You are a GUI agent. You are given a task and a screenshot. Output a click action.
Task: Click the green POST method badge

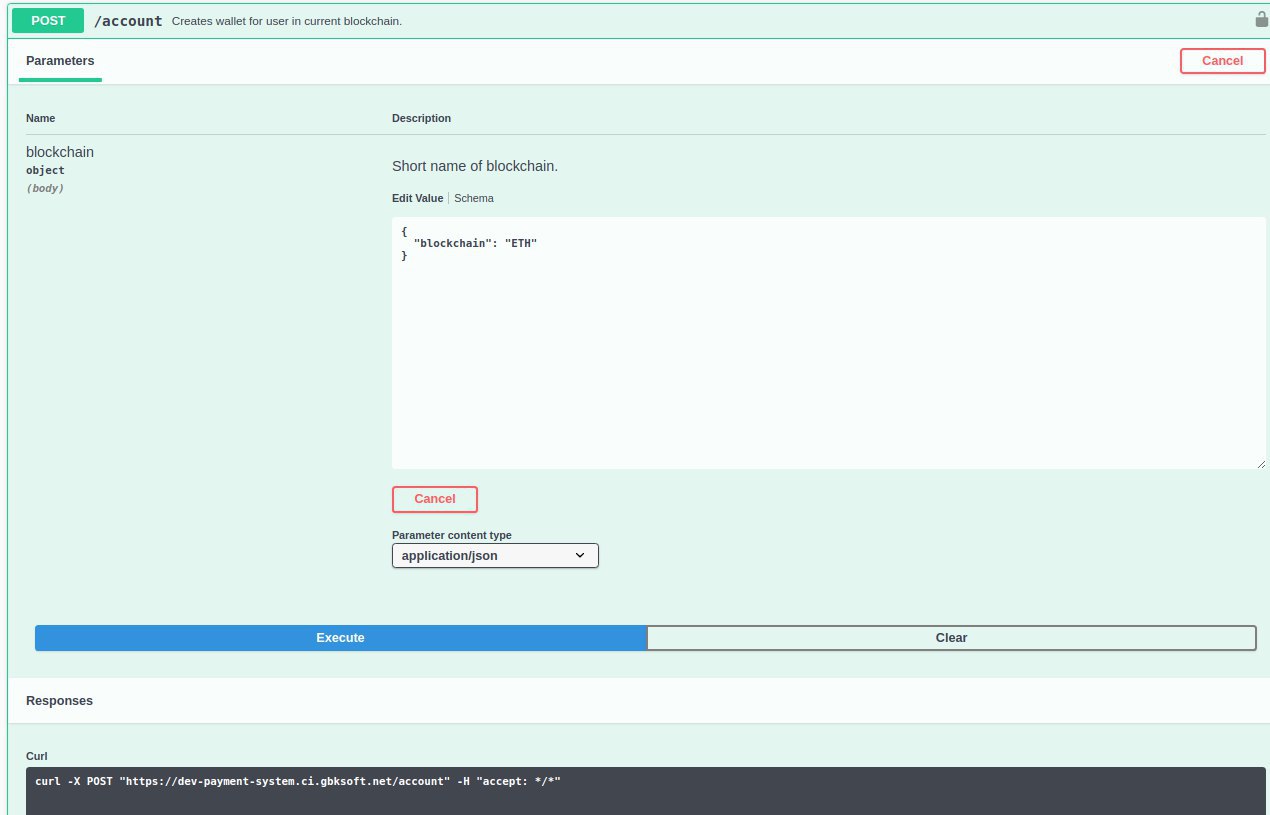[x=48, y=20]
